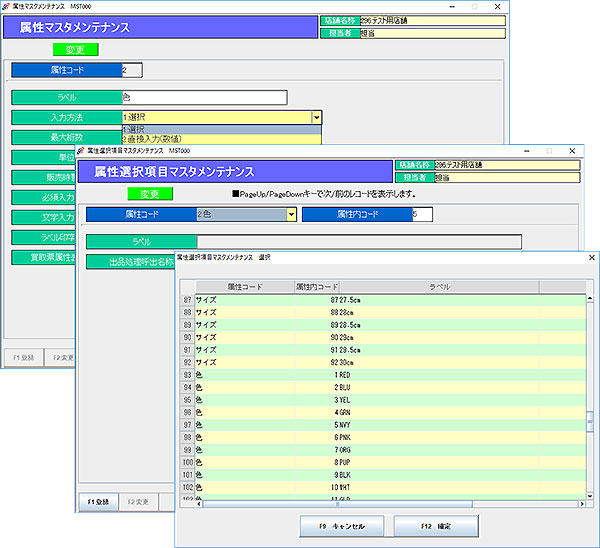This screenshot has width=600, height=548.
Task: Click the green 変更 button beside the PageUp/PageDown hint
Action: coord(150,193)
